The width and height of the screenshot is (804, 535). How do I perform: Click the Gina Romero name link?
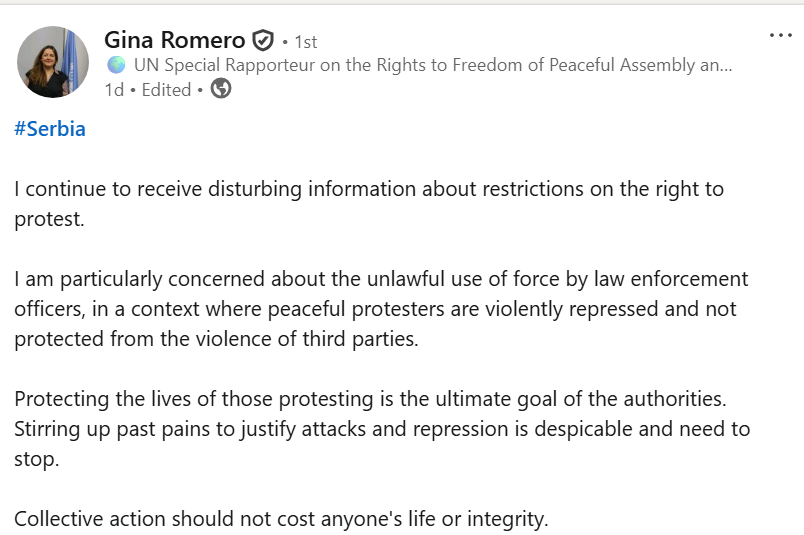(x=174, y=41)
